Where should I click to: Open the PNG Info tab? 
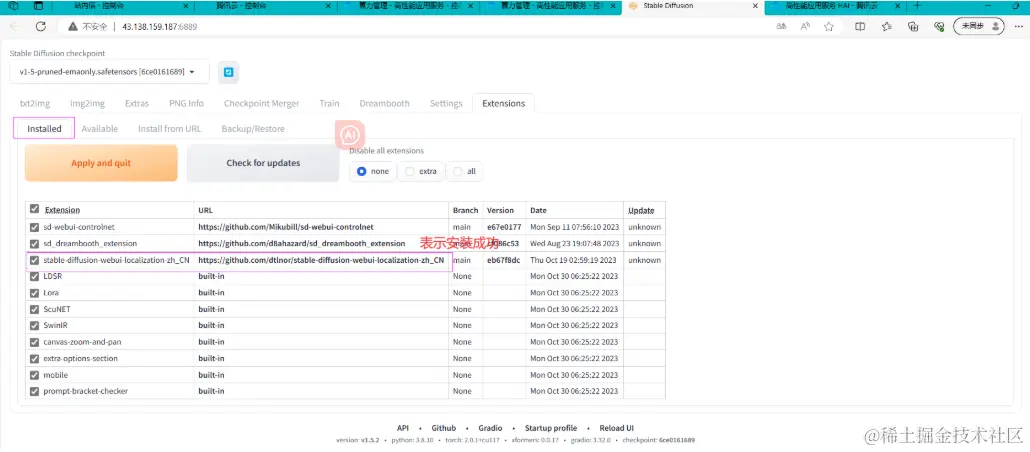click(186, 103)
